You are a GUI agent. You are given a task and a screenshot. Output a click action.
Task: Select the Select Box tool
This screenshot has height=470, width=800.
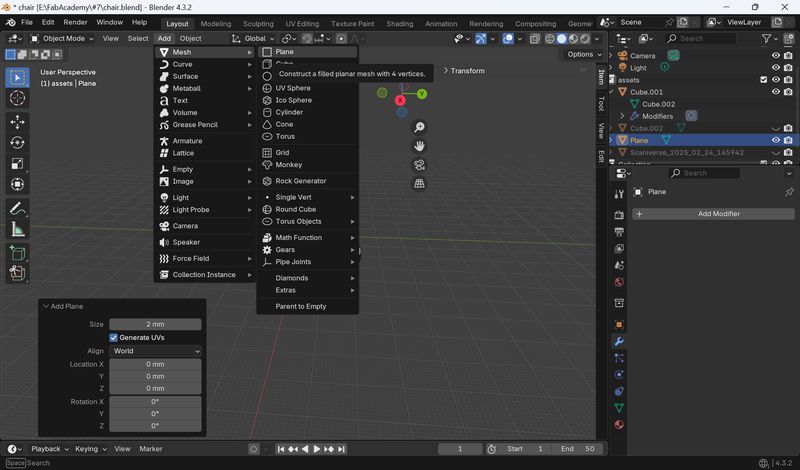(x=17, y=78)
